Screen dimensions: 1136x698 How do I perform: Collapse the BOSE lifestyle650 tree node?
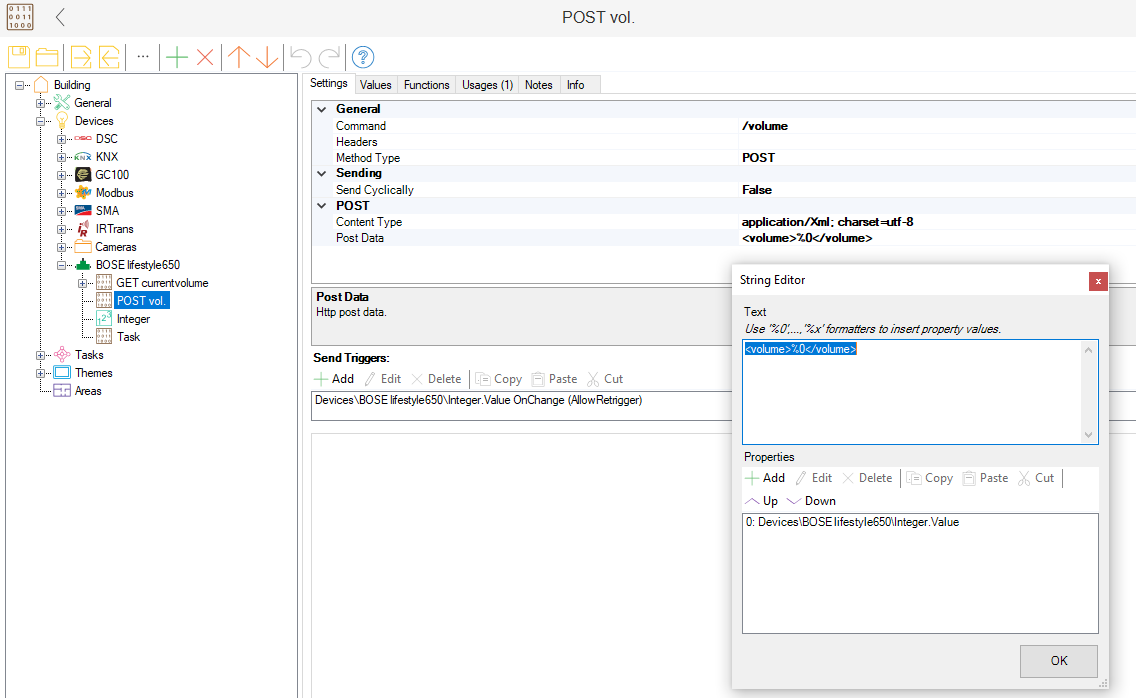pos(62,265)
